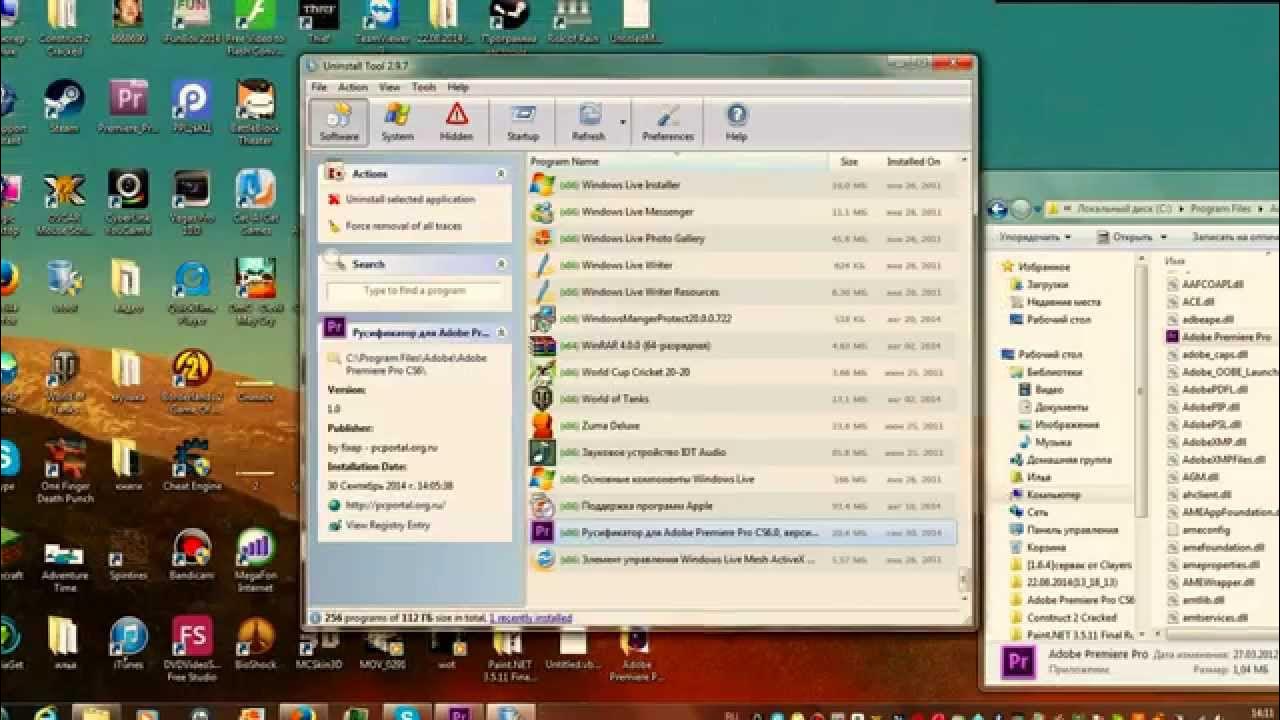The height and width of the screenshot is (720, 1280).
Task: Open the Help menu in menu bar
Action: pos(458,87)
